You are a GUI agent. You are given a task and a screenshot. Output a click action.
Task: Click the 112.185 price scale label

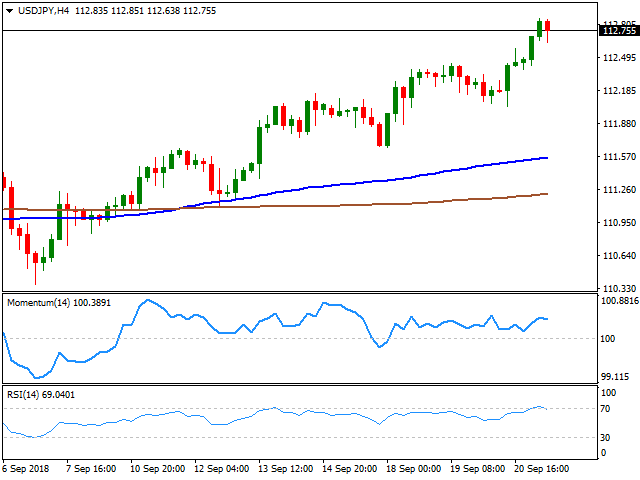click(x=619, y=91)
